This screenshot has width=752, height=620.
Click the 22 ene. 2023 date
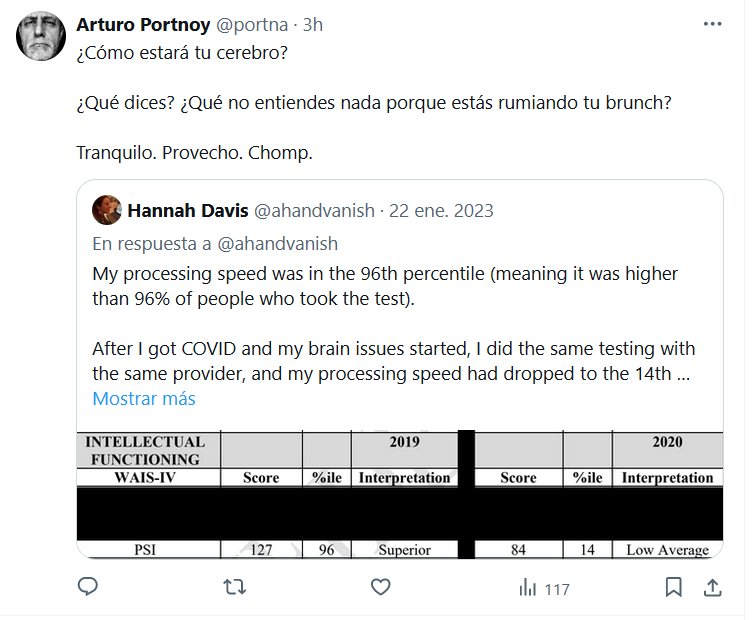coord(440,211)
